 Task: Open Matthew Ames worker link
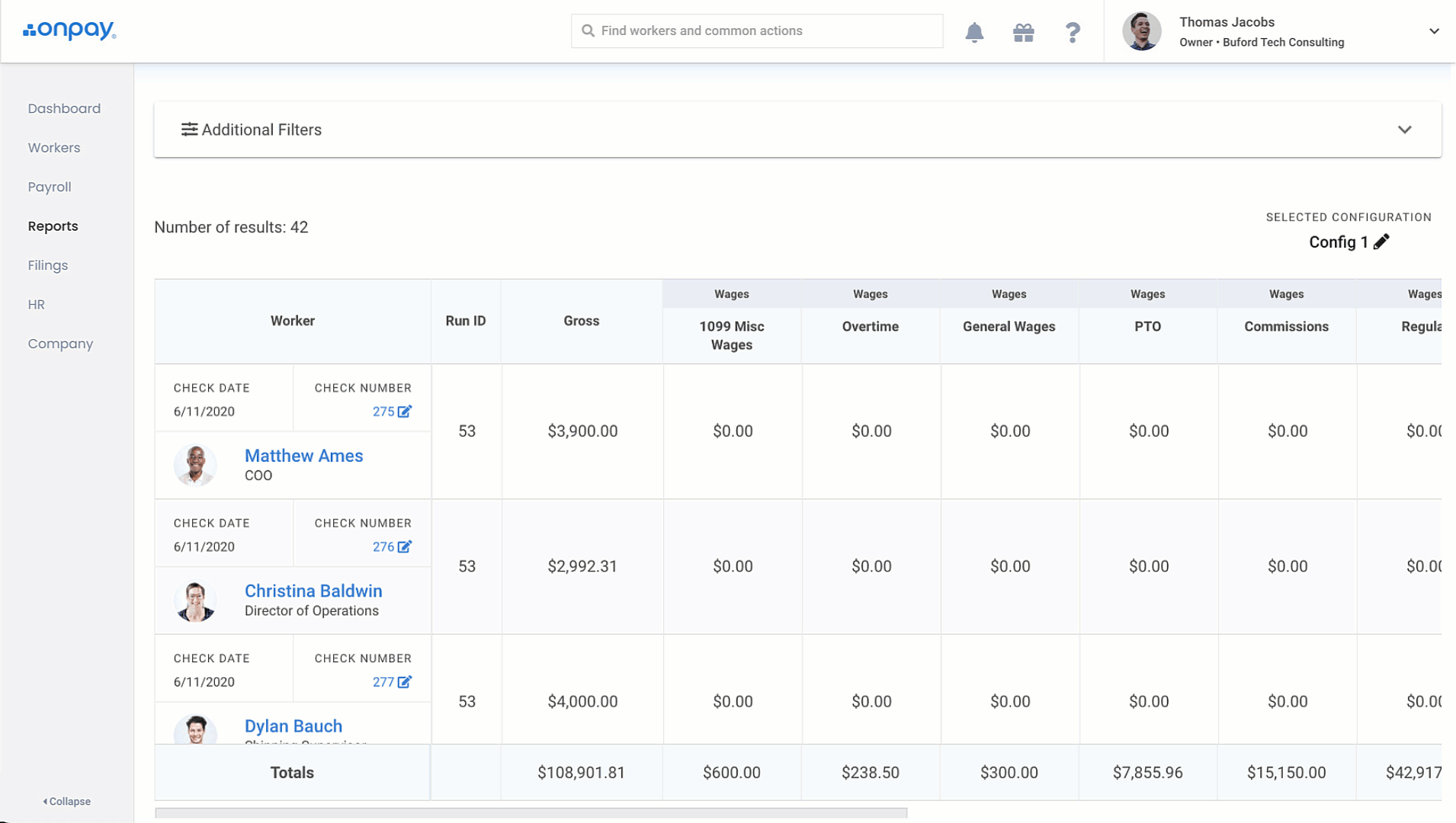click(303, 456)
